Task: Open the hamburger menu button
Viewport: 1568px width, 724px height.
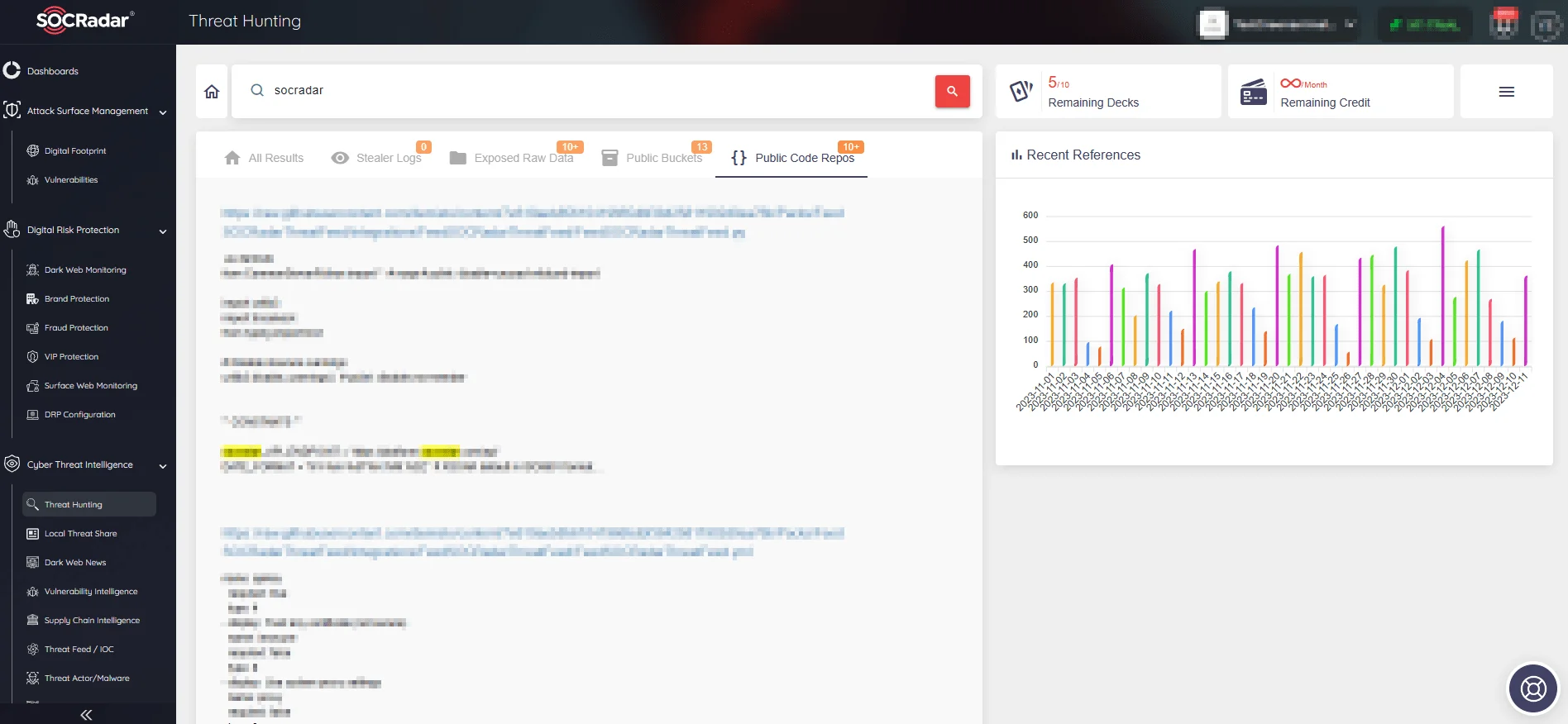Action: coord(1507,92)
